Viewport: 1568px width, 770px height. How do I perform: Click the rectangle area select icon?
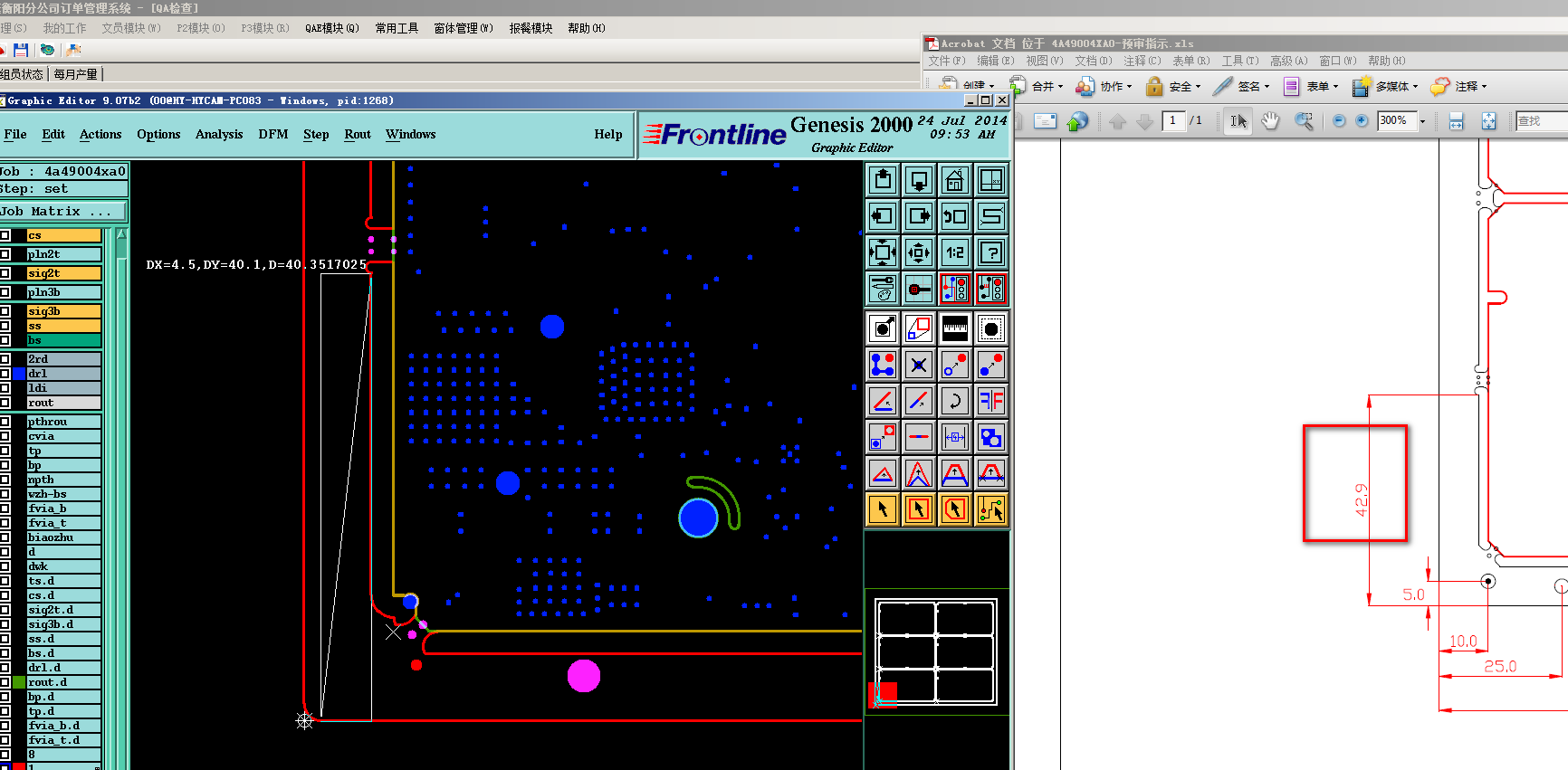tap(919, 509)
